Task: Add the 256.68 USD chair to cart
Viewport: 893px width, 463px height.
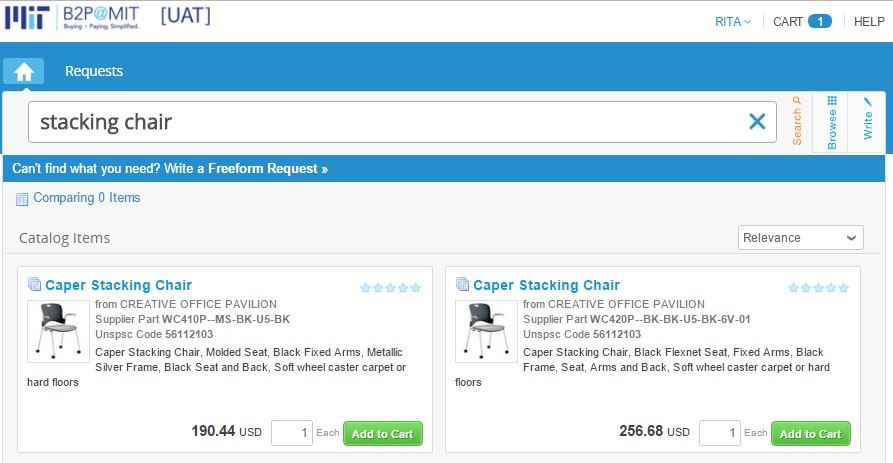Action: (x=810, y=434)
